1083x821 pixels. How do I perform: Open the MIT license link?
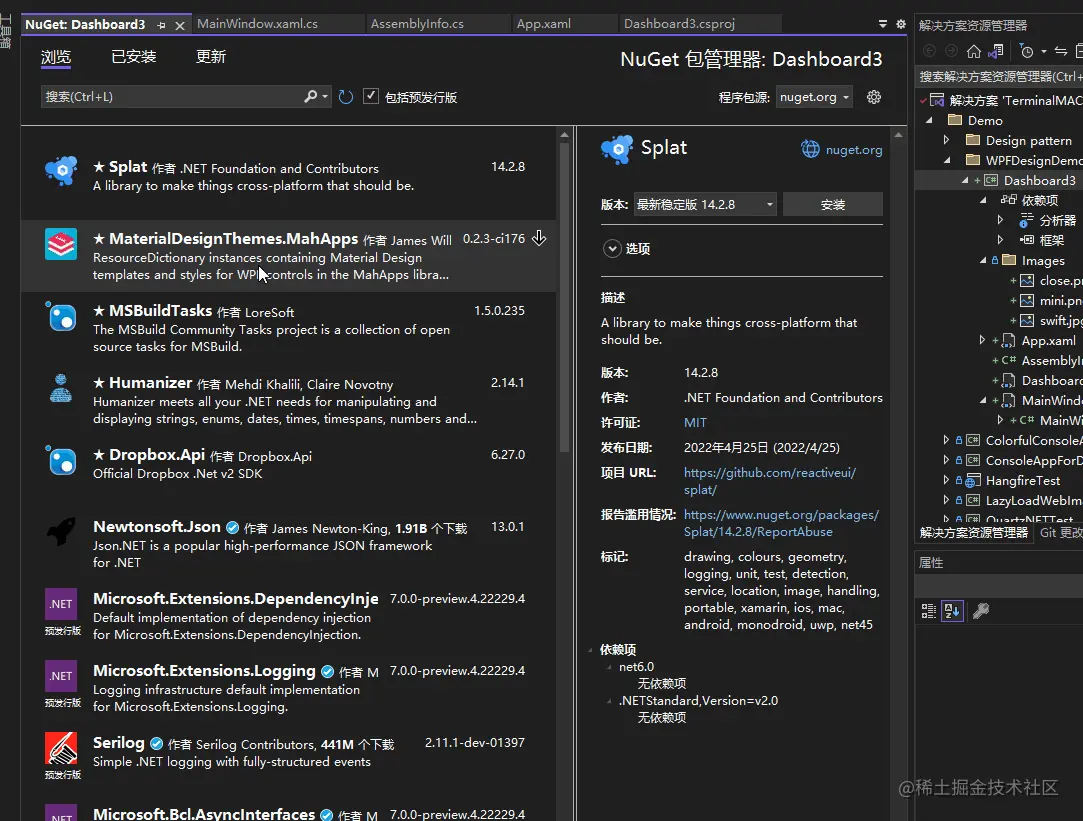point(695,423)
